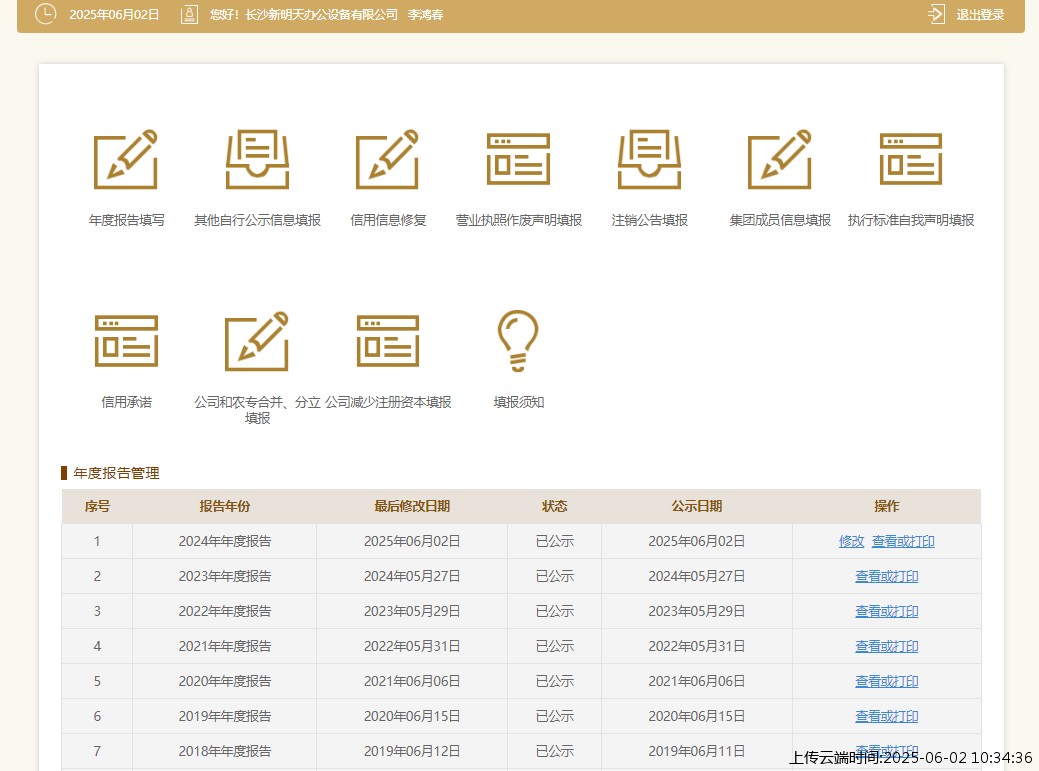The height and width of the screenshot is (771, 1039).
Task: Click the 填报须知 label
Action: [518, 402]
